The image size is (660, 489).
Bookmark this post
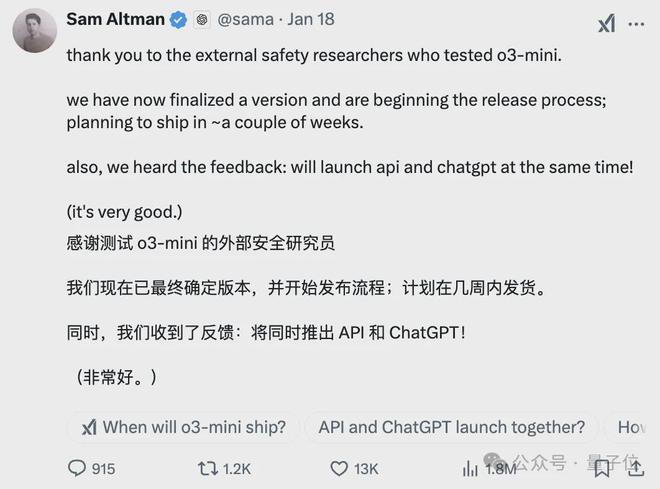tap(602, 469)
